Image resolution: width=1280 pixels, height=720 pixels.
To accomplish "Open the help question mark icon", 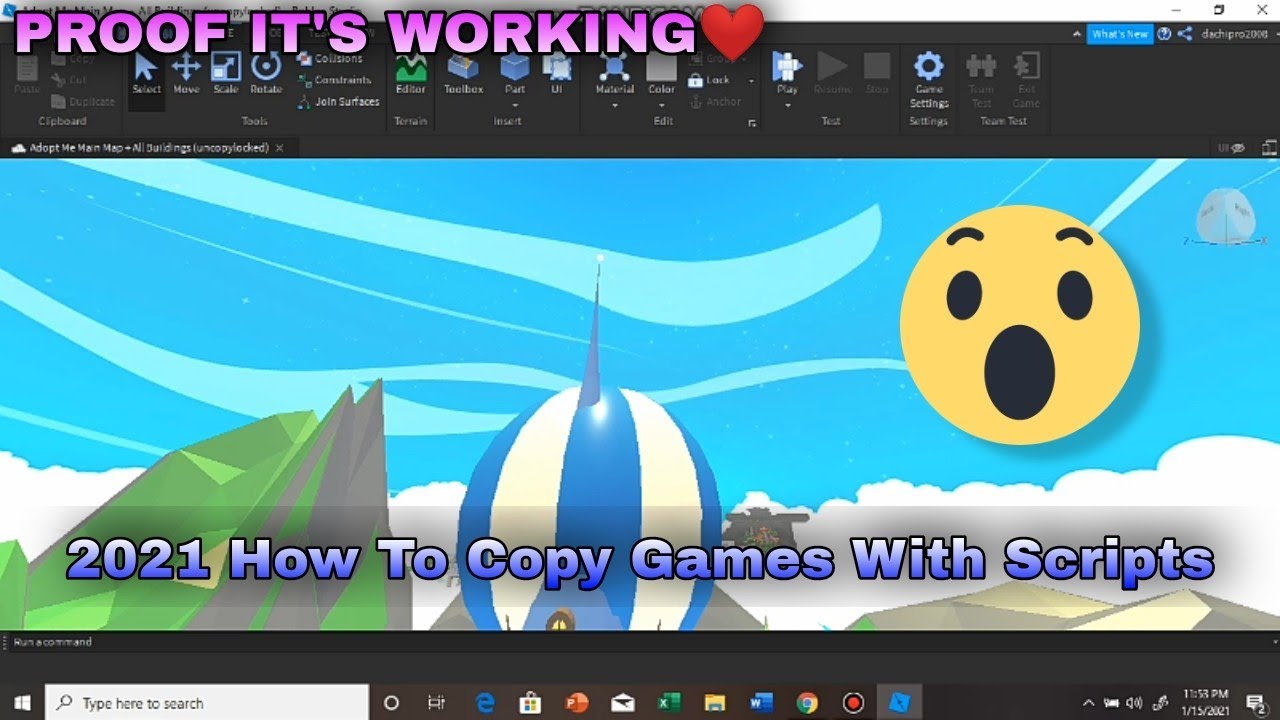I will tap(1164, 34).
